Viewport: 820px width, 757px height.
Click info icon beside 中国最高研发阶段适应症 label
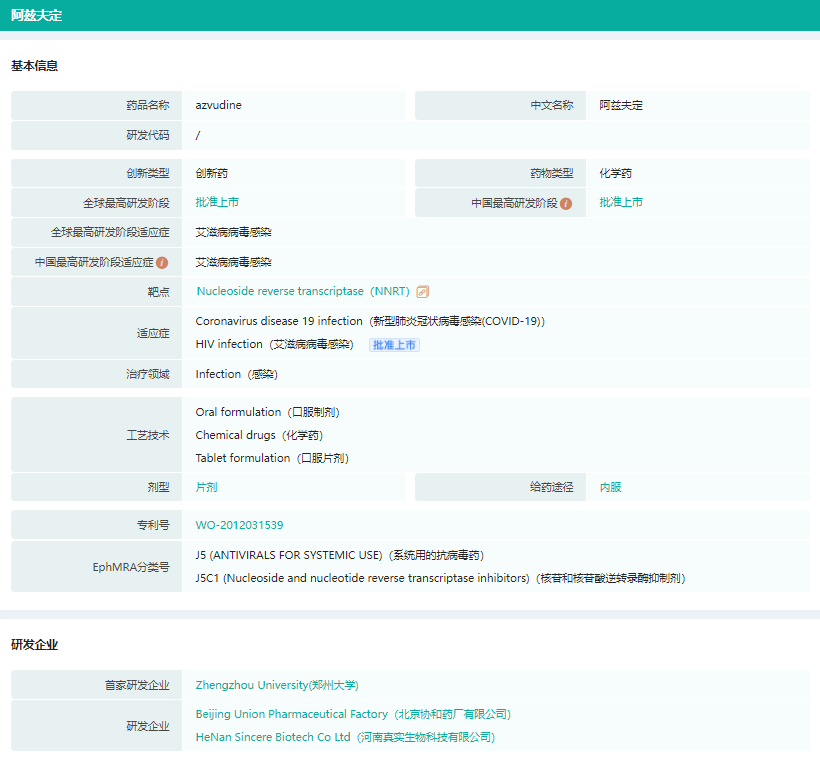[162, 263]
